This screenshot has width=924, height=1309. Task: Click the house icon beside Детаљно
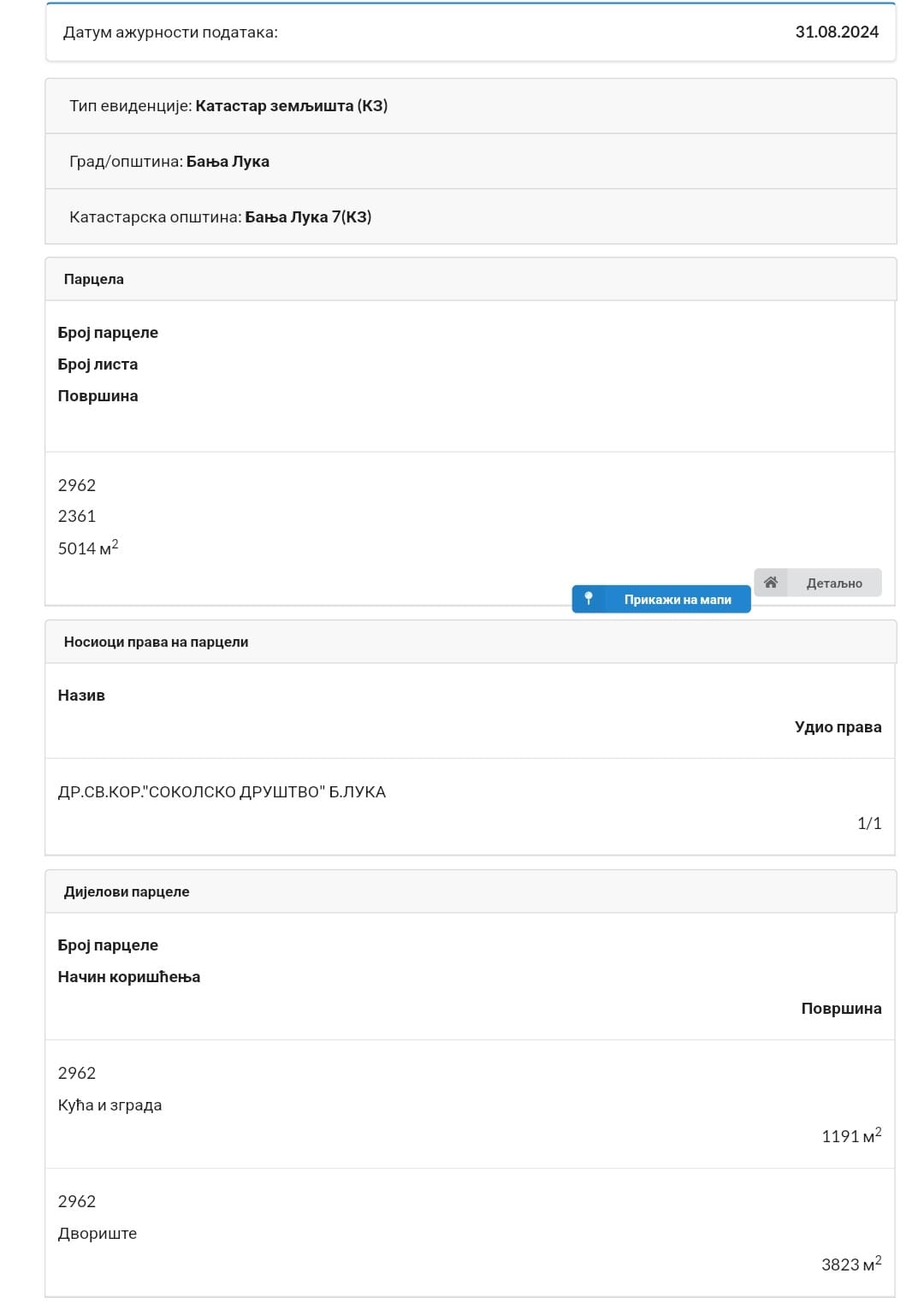771,583
